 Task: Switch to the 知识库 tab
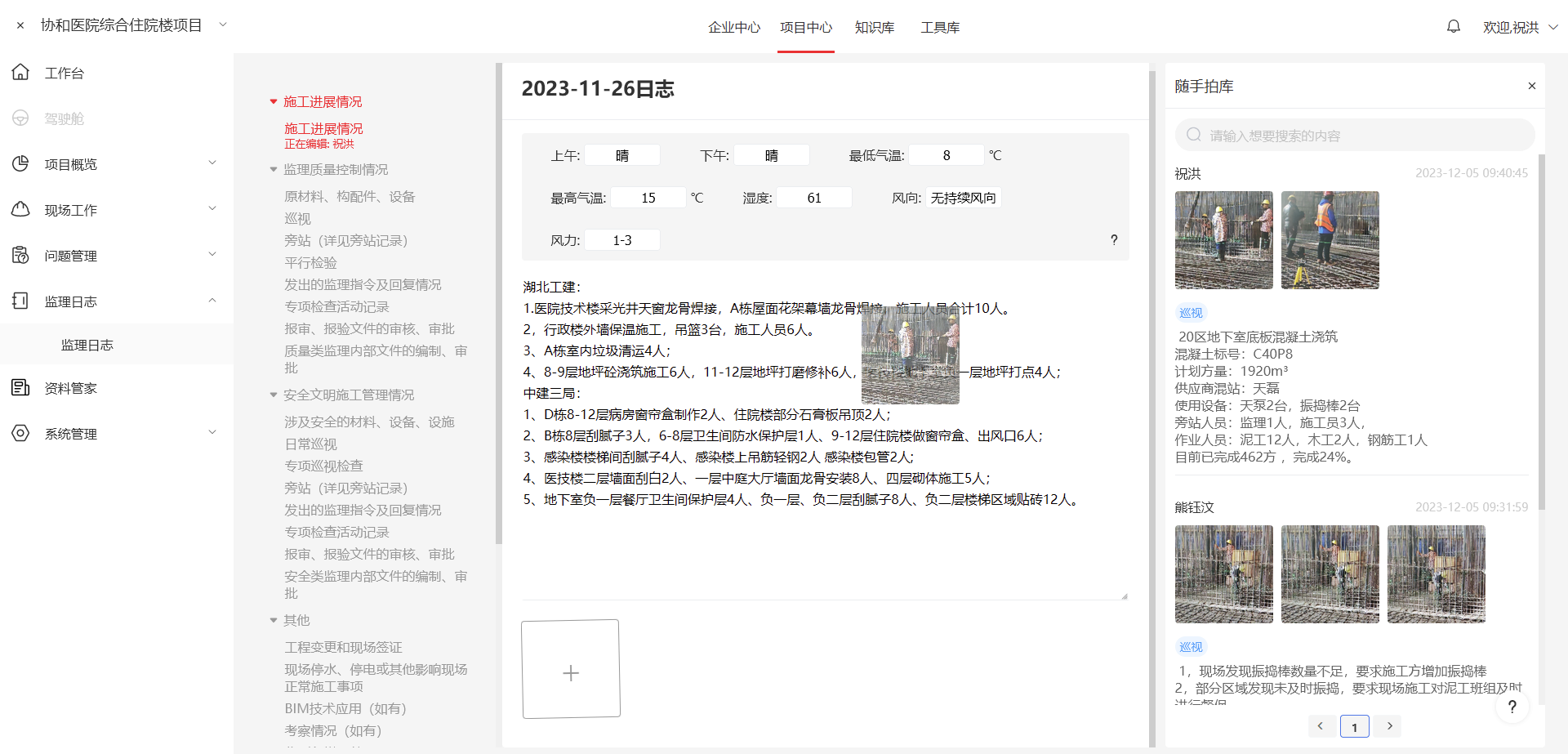(x=875, y=28)
